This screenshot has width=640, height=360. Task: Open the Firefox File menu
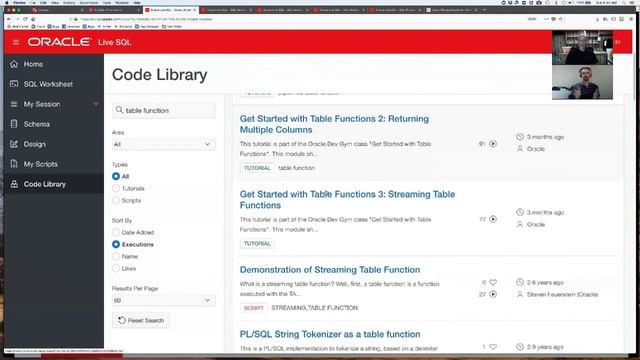tap(33, 2)
